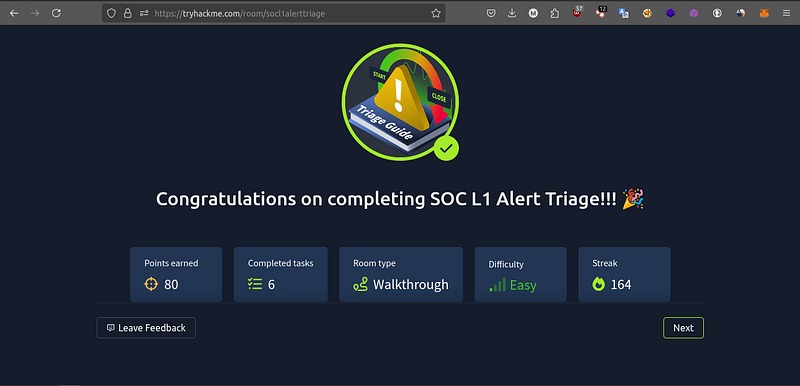Open the uBlock Origin extension showing 57
The width and height of the screenshot is (800, 386).
point(577,13)
